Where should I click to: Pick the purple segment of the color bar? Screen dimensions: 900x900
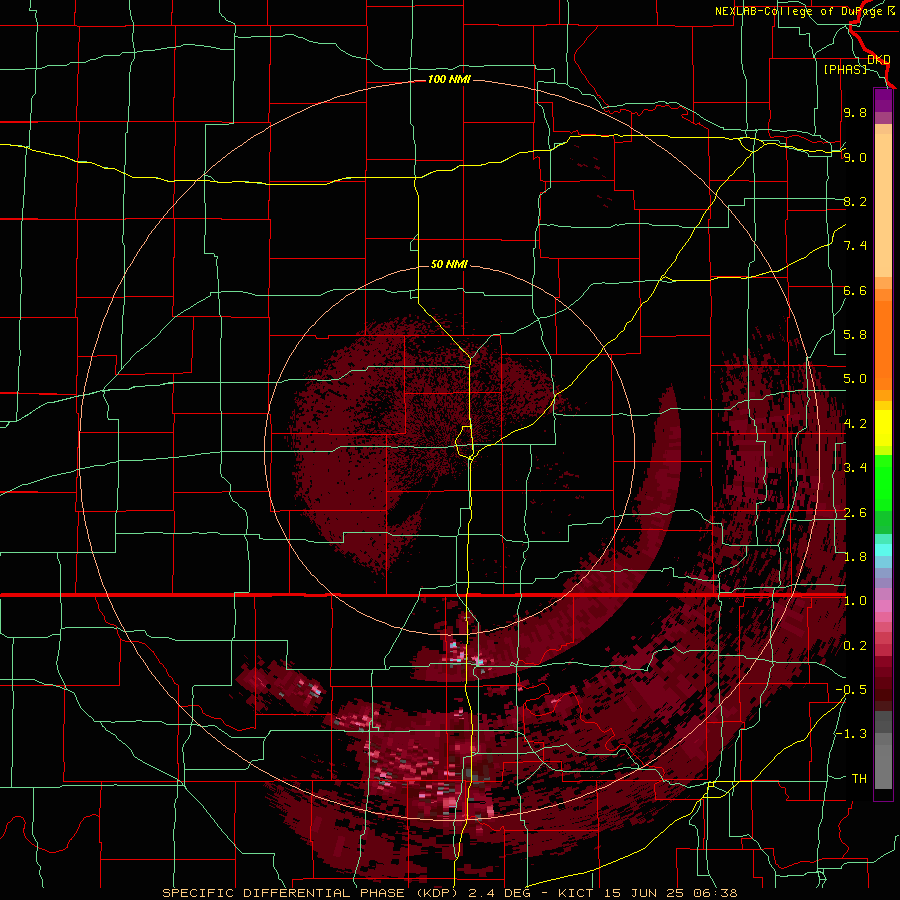tap(883, 100)
